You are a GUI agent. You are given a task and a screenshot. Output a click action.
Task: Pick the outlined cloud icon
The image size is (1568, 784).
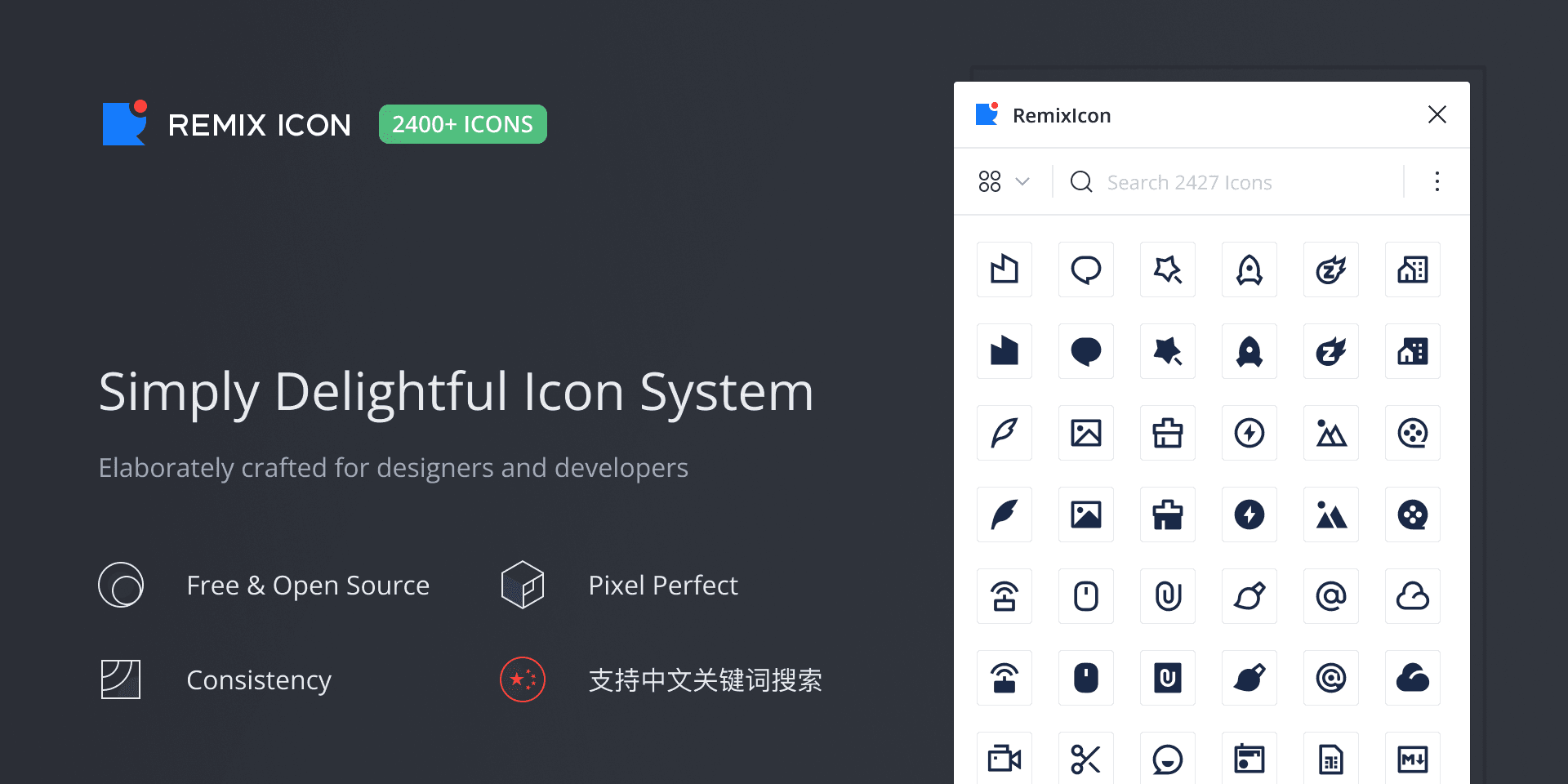1413,596
